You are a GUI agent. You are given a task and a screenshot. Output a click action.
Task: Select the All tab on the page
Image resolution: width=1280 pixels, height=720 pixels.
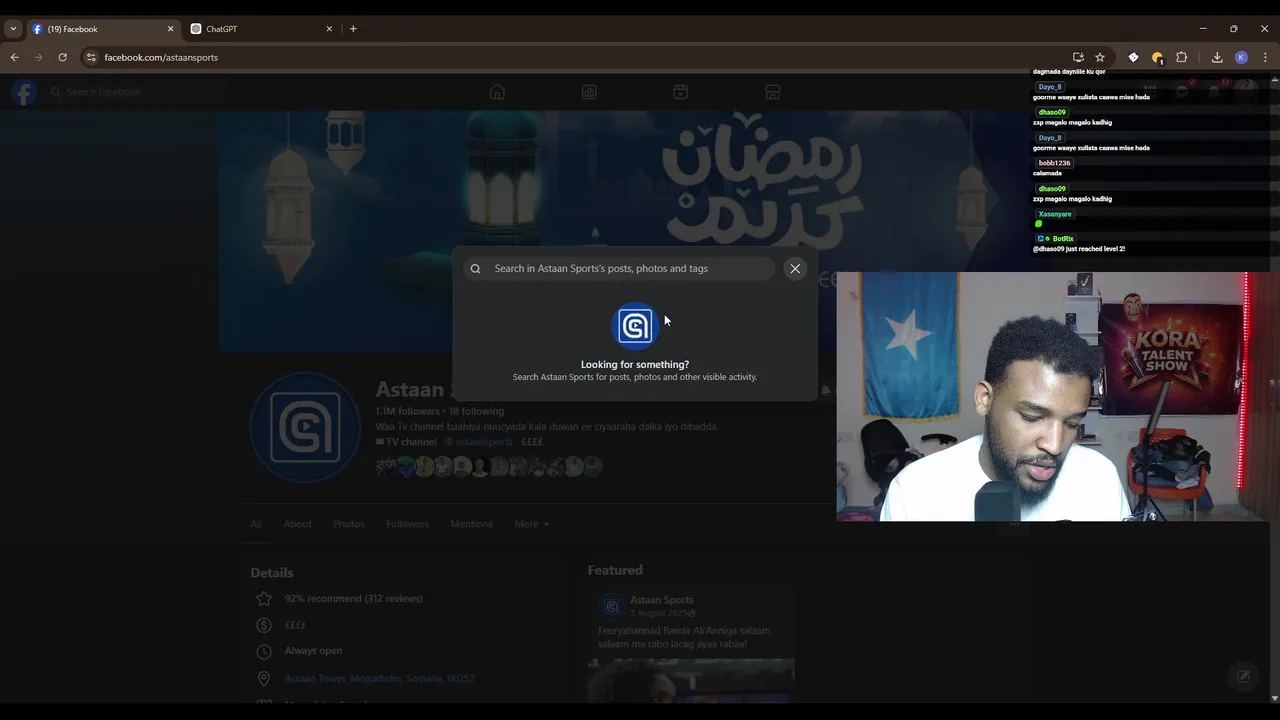tap(256, 524)
